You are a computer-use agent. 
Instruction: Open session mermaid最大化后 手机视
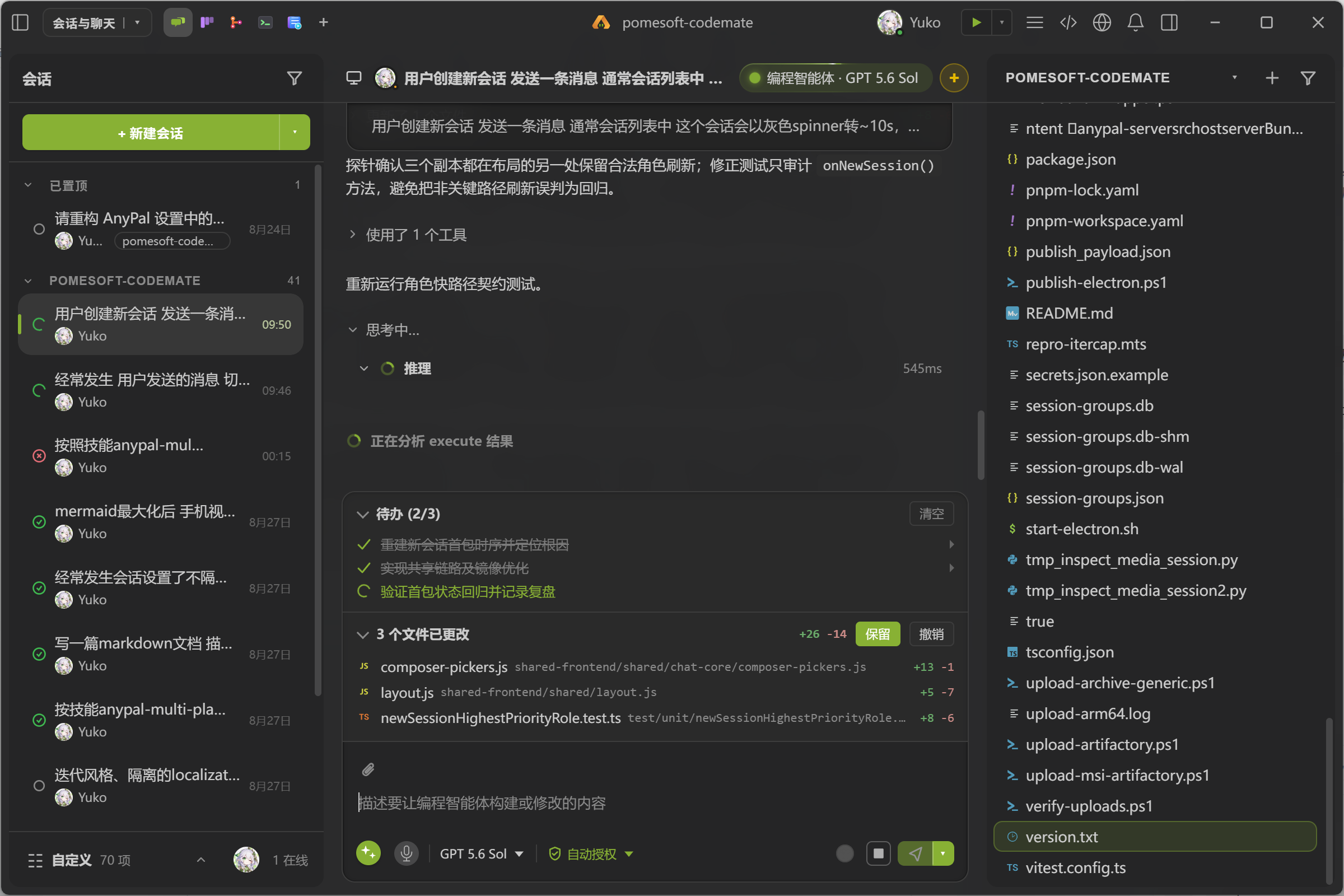161,522
